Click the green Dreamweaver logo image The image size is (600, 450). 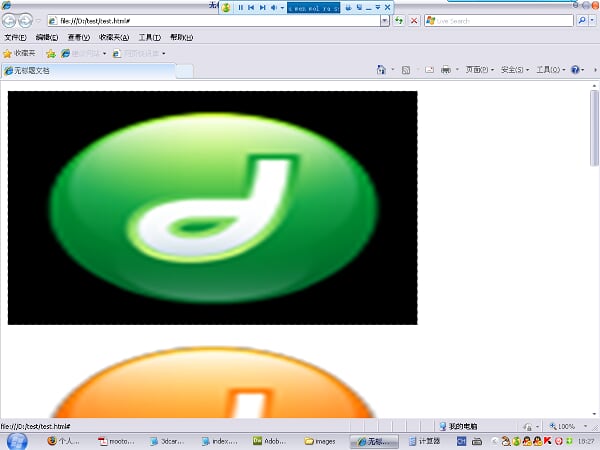click(212, 208)
